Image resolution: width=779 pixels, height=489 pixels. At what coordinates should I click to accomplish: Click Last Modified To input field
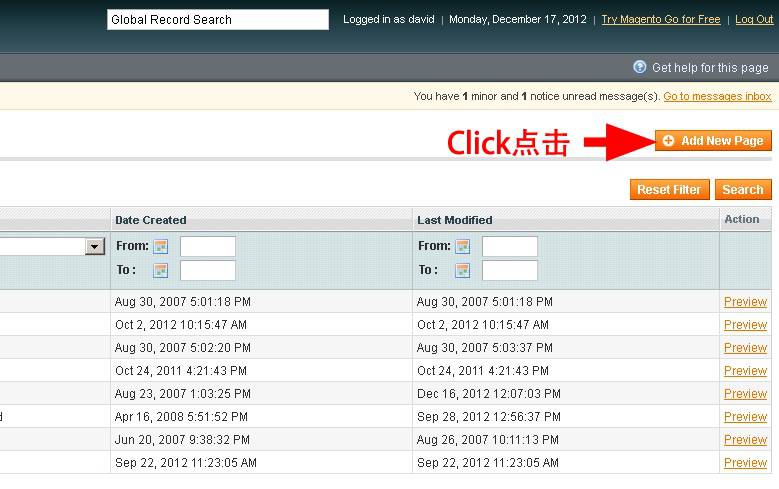point(509,271)
